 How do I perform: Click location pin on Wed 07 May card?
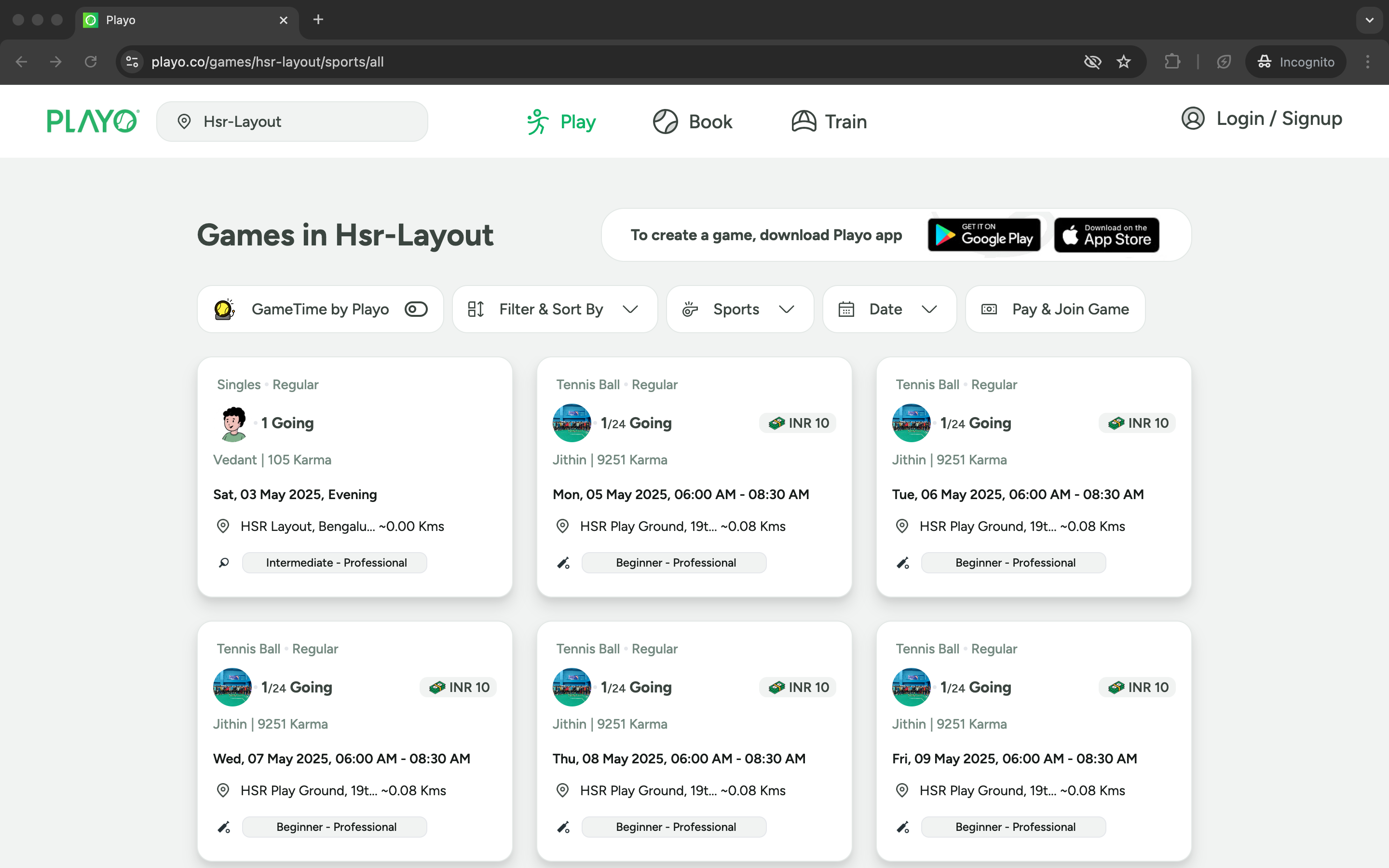223,790
